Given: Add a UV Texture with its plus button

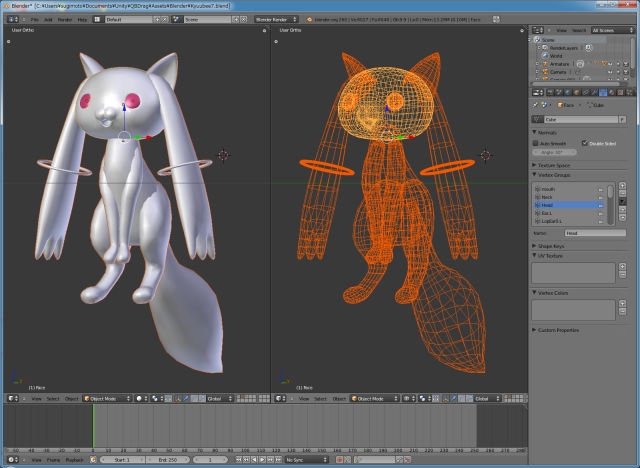Looking at the screenshot, I should pyautogui.click(x=622, y=266).
